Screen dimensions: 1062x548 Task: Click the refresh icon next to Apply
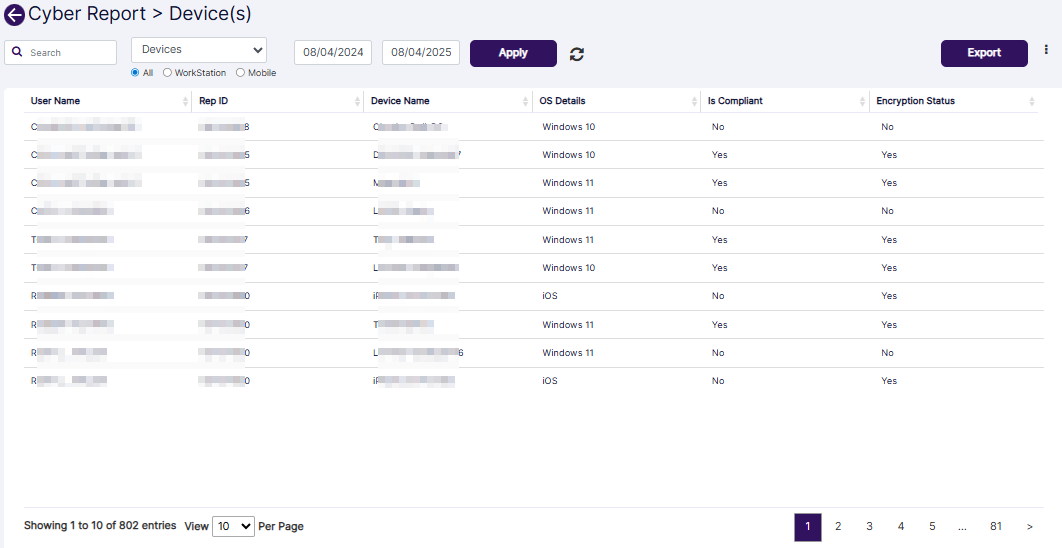tap(577, 54)
